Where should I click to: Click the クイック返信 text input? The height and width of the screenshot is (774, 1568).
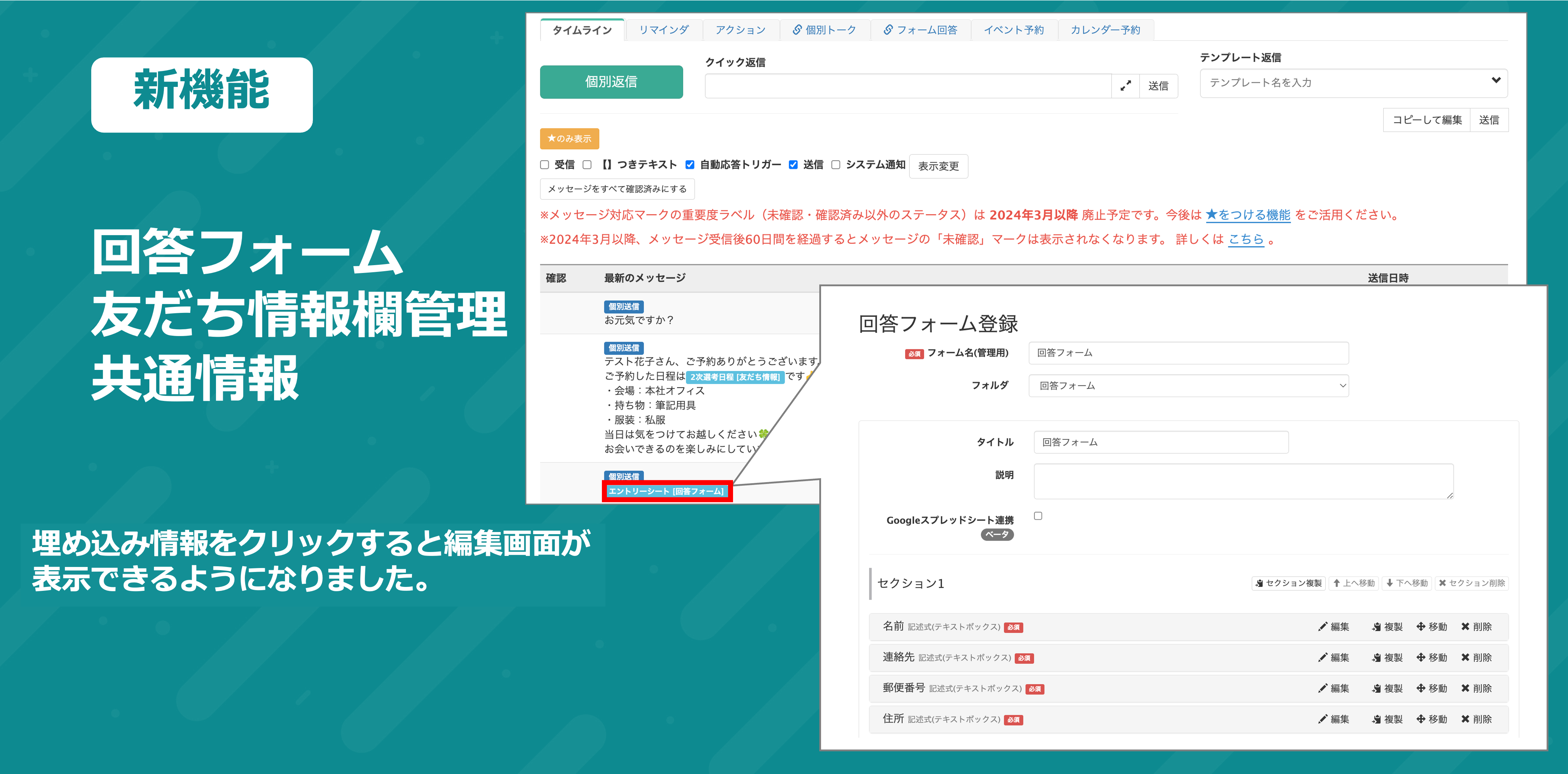(x=908, y=86)
